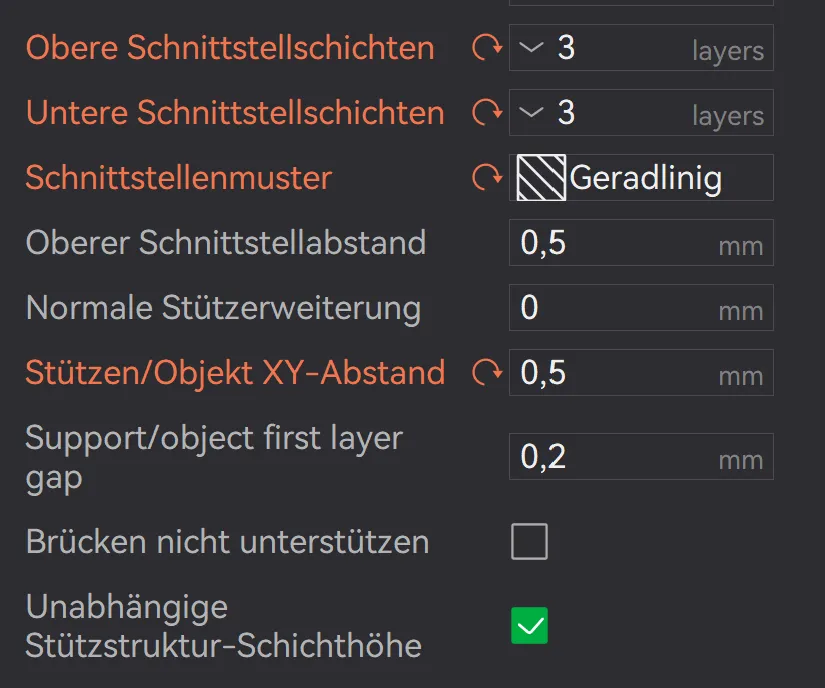The image size is (825, 688).
Task: Click the Untere Schnittstellschichten label
Action: click(235, 113)
